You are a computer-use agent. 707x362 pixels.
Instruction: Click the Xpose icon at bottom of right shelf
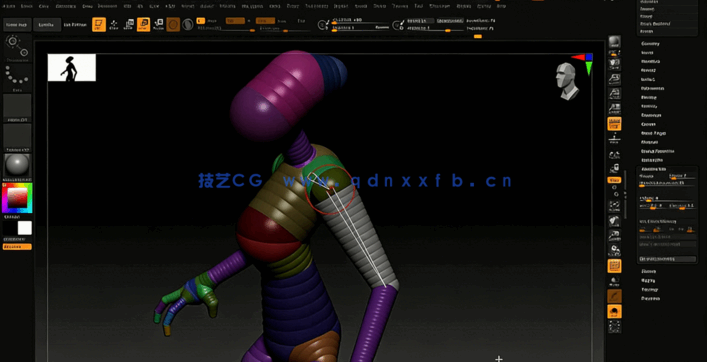coord(614,326)
